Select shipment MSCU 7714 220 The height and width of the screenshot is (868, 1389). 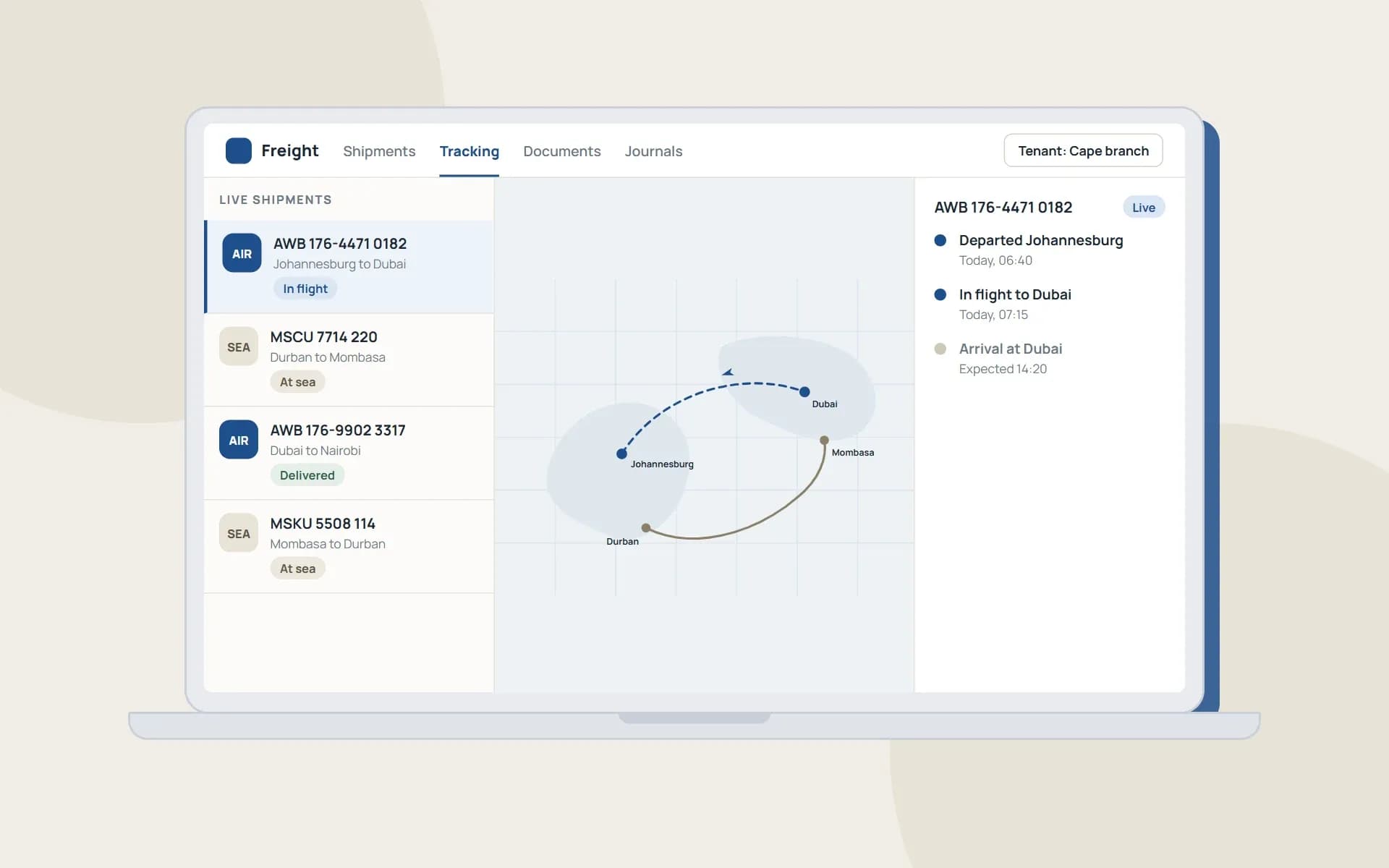tap(349, 359)
